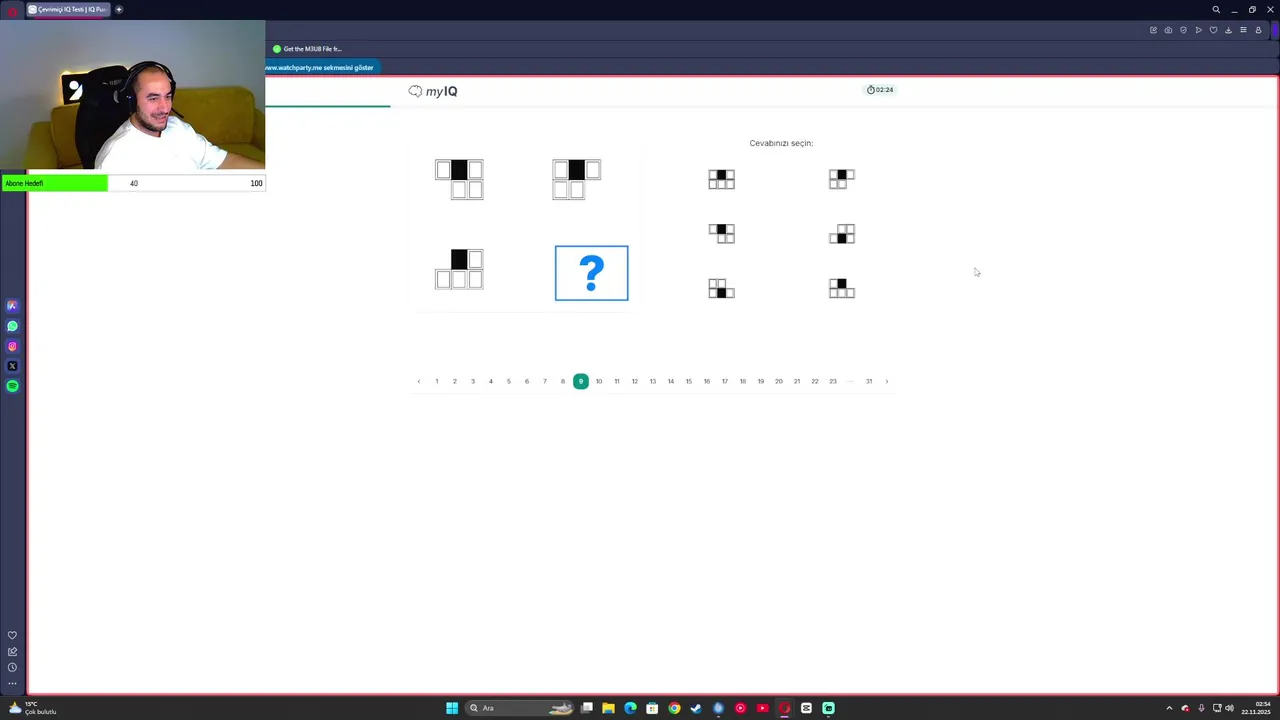The width and height of the screenshot is (1280, 720).
Task: Open the downloads toolbar icon
Action: click(1228, 30)
